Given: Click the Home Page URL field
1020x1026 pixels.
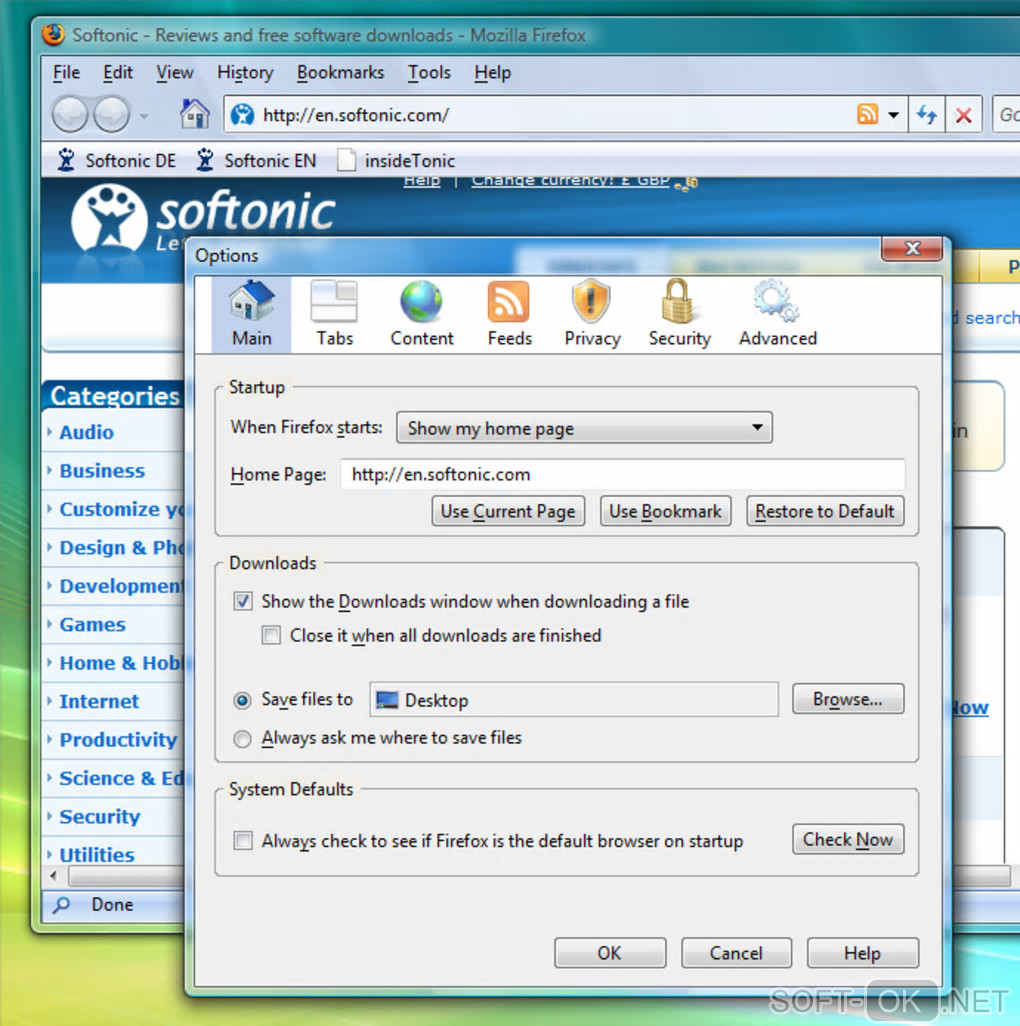Looking at the screenshot, I should pyautogui.click(x=622, y=474).
